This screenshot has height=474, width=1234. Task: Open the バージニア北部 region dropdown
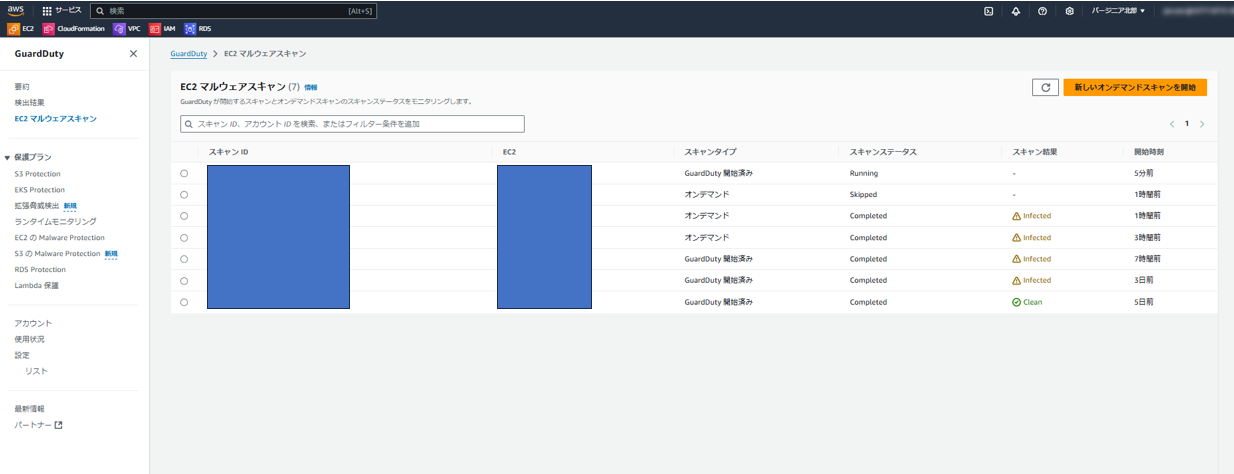[x=1119, y=10]
